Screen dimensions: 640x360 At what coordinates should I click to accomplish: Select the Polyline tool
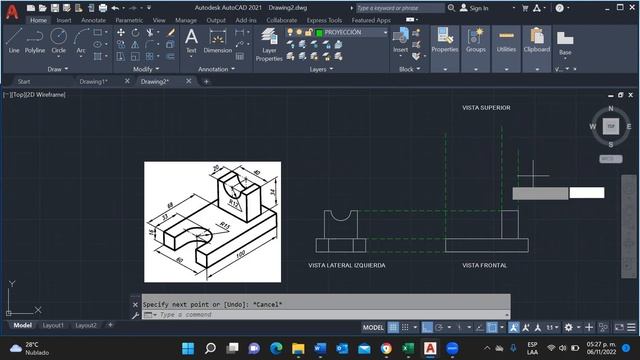(x=35, y=40)
